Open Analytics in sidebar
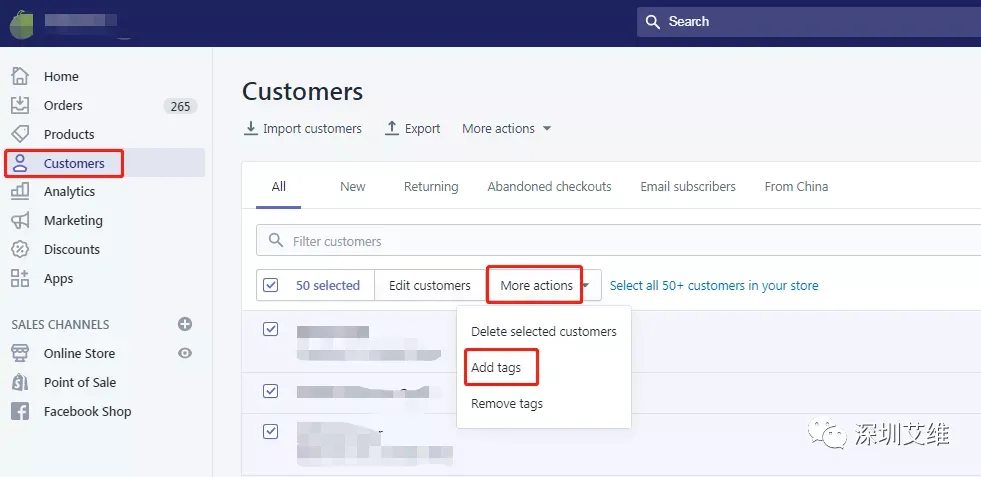This screenshot has height=477, width=981. click(x=69, y=192)
